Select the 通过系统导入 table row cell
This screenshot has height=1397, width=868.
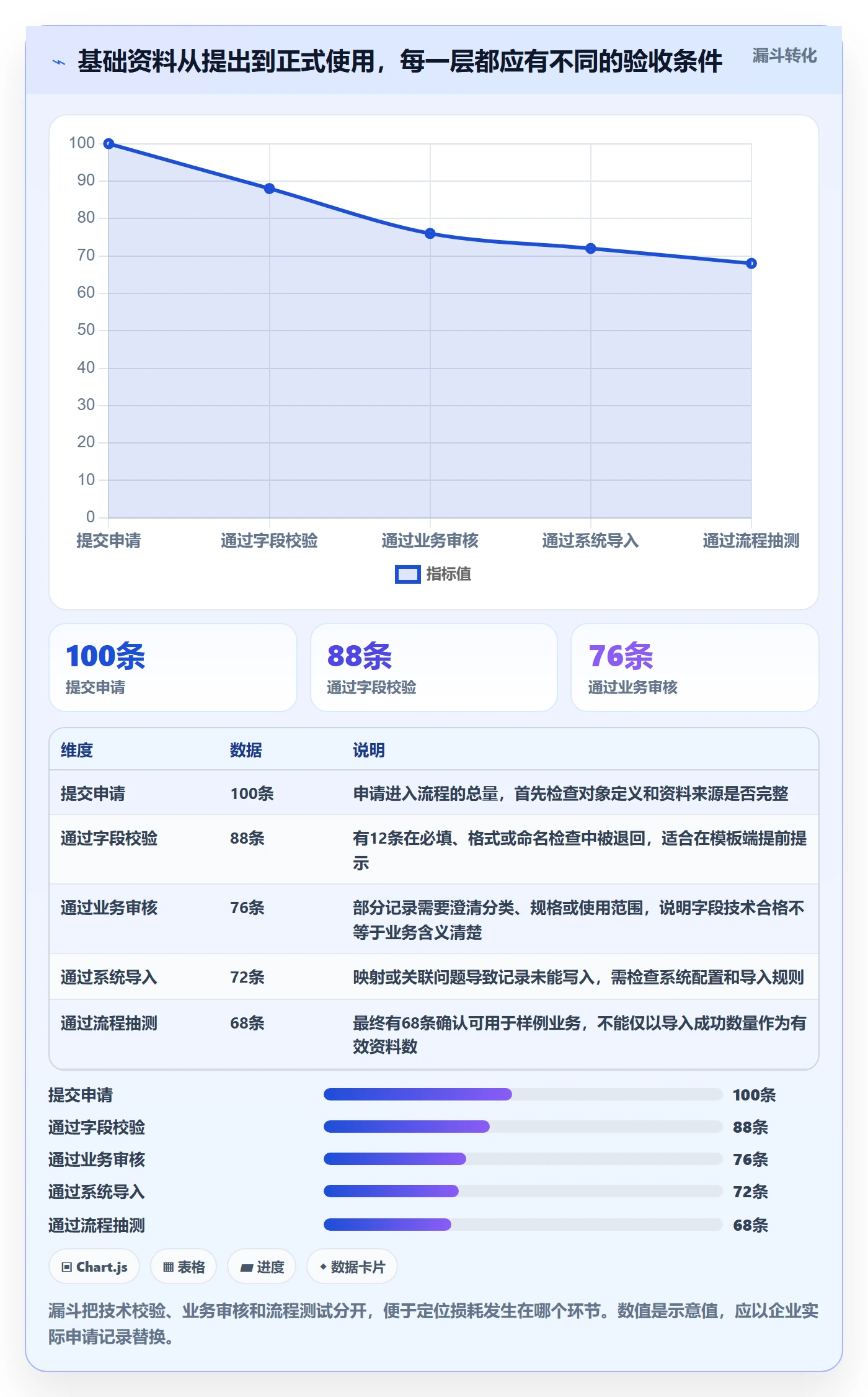(x=109, y=977)
